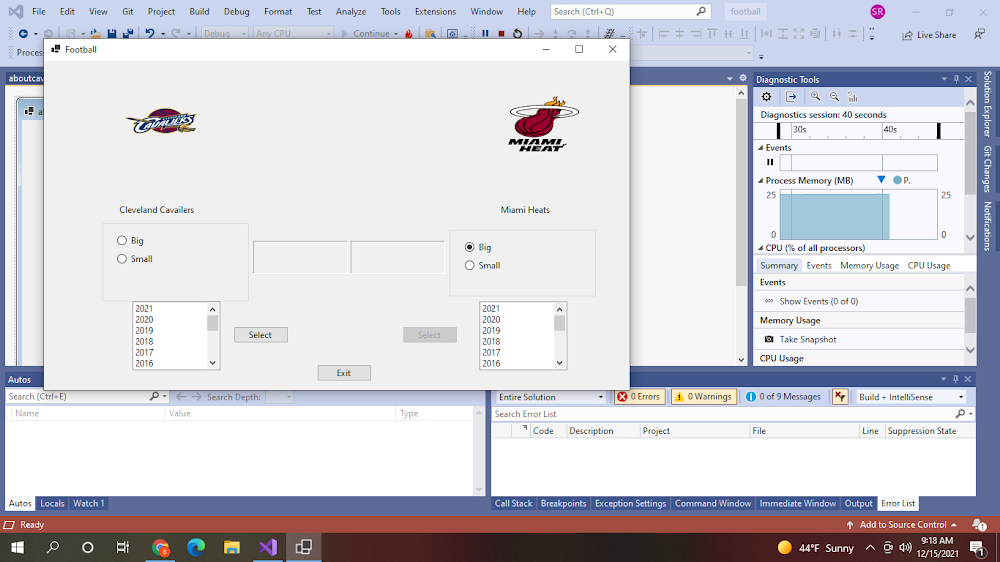Screen dimensions: 1000x562
Task: Open the Debug menu
Action: (237, 11)
